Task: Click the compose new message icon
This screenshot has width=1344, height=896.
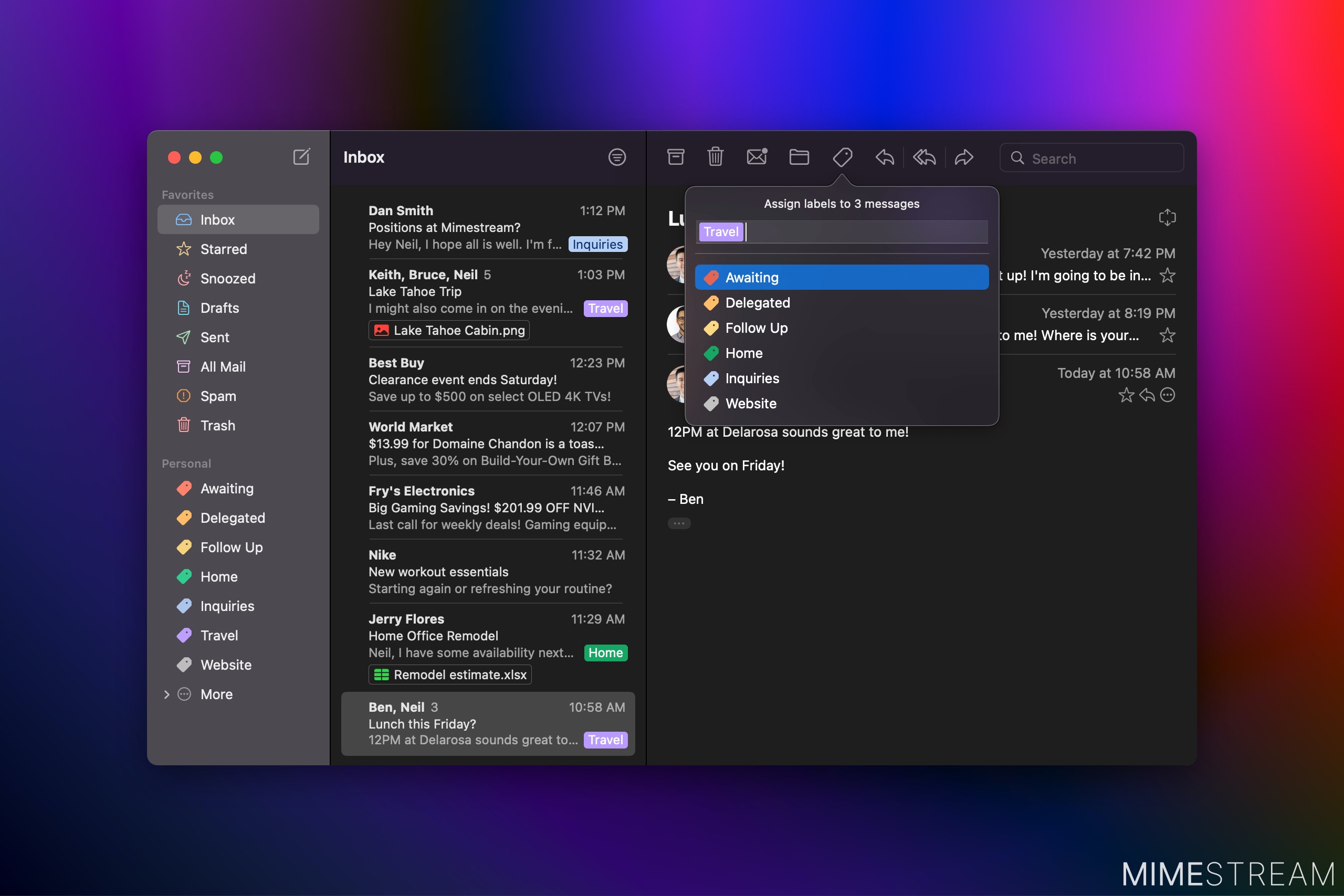Action: pyautogui.click(x=301, y=156)
